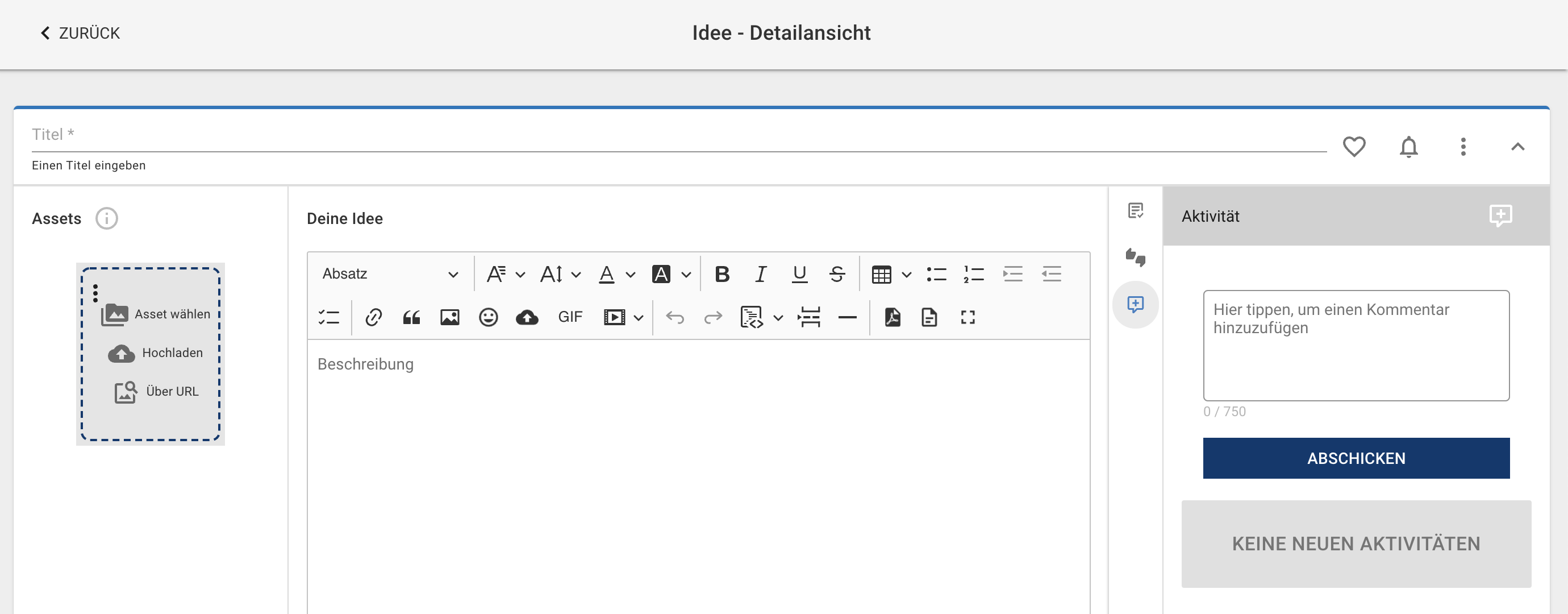Submit comment with ABSCHICKEN button

coord(1356,458)
